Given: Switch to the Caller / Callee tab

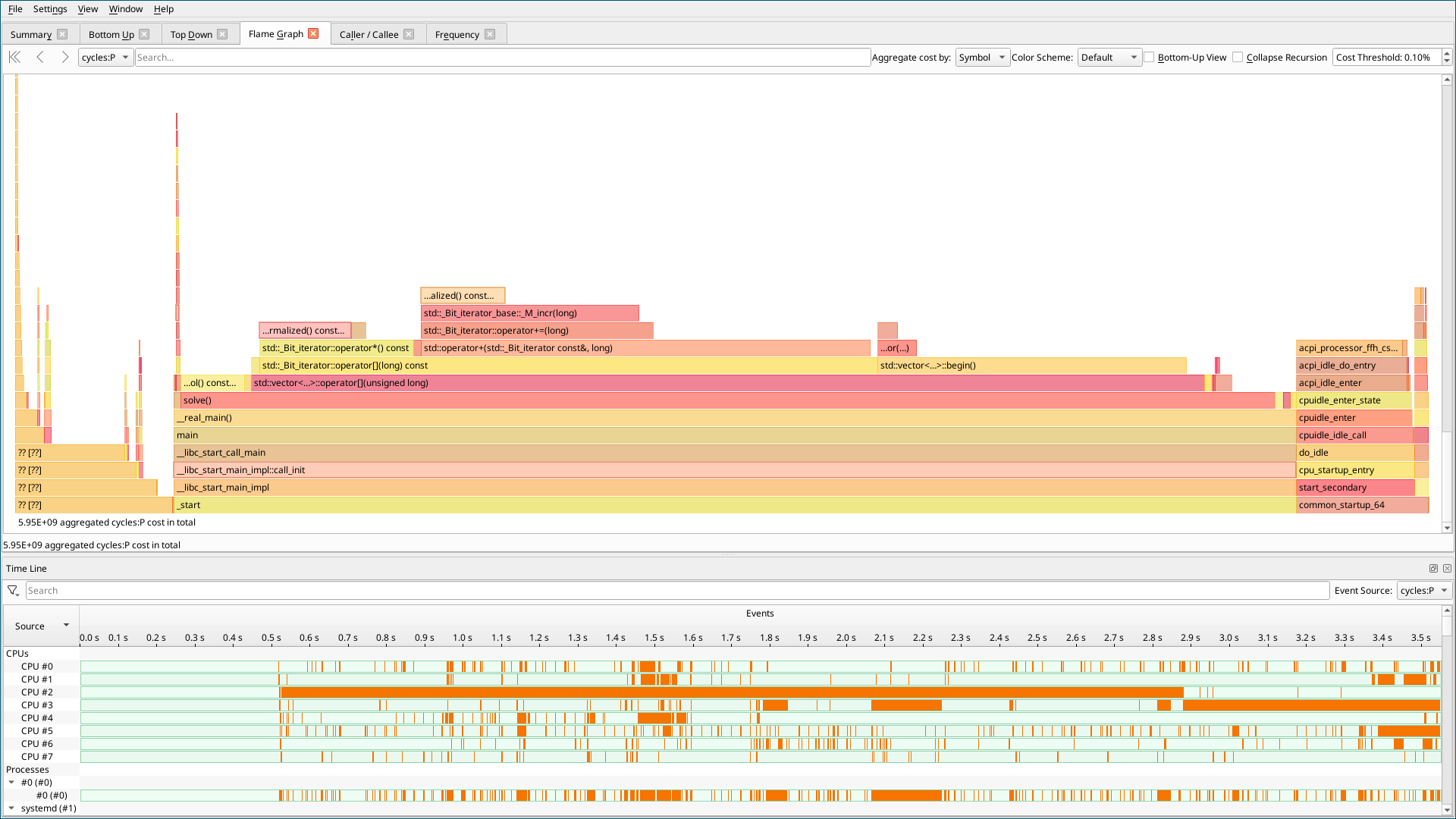Looking at the screenshot, I should [x=369, y=34].
